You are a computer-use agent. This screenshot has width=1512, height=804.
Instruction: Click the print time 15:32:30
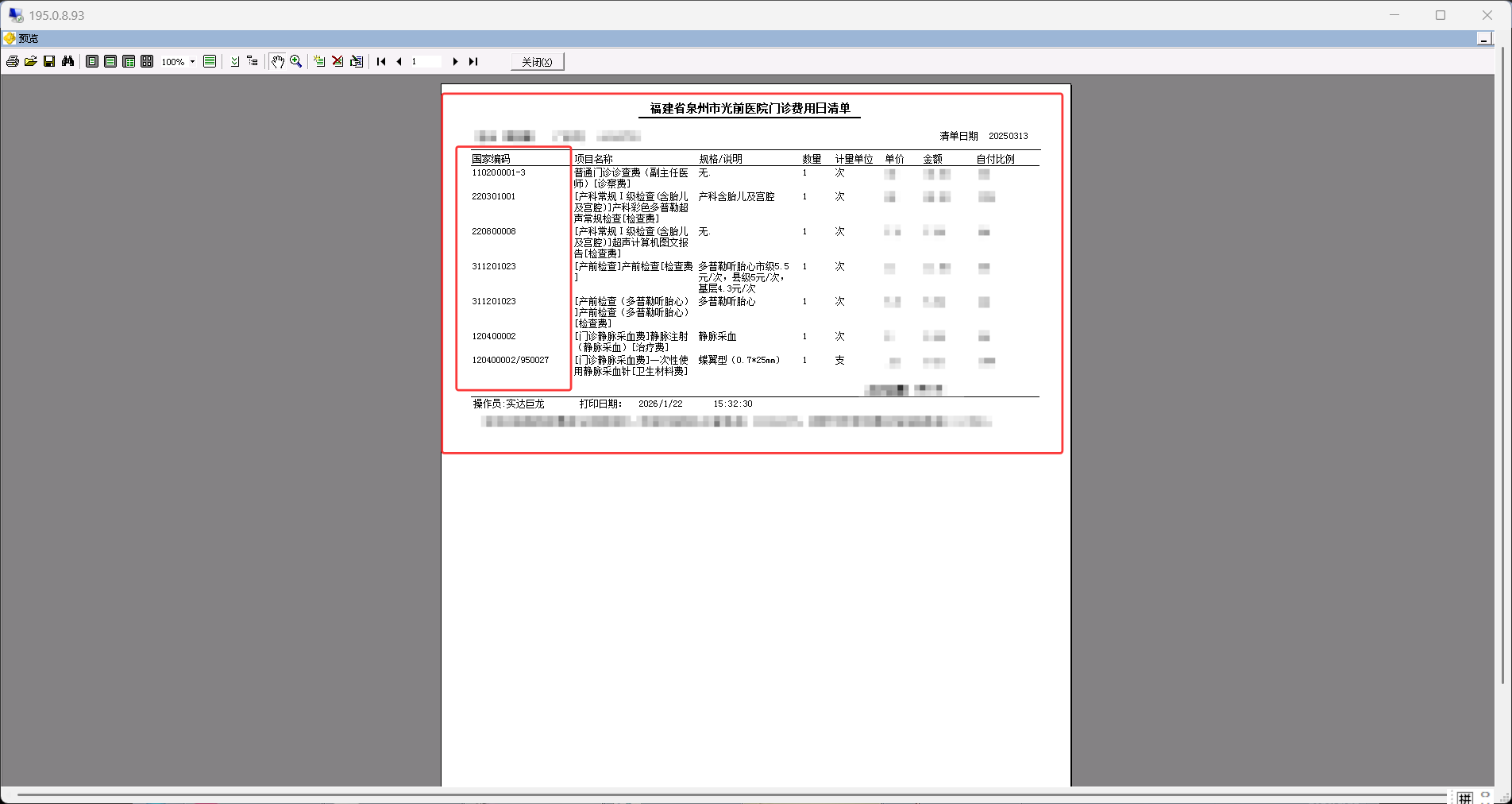tap(732, 404)
